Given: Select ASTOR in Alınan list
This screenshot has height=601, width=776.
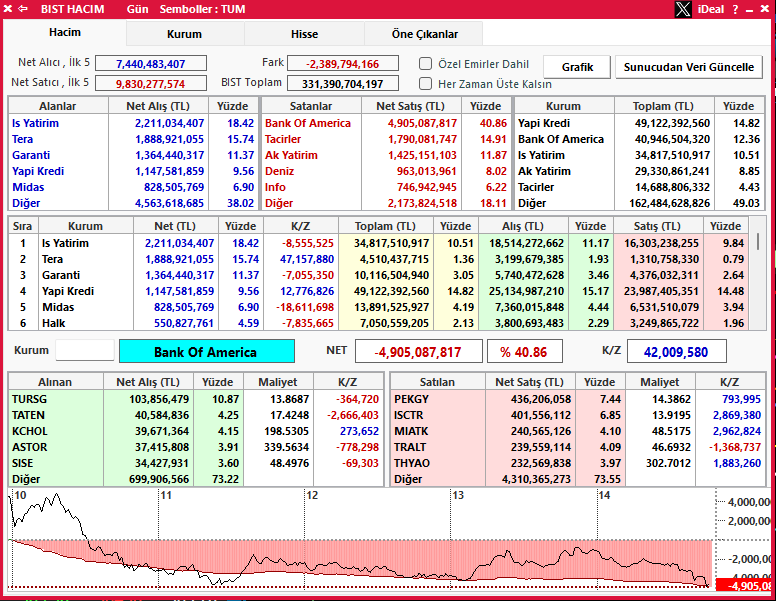Looking at the screenshot, I should (x=30, y=447).
